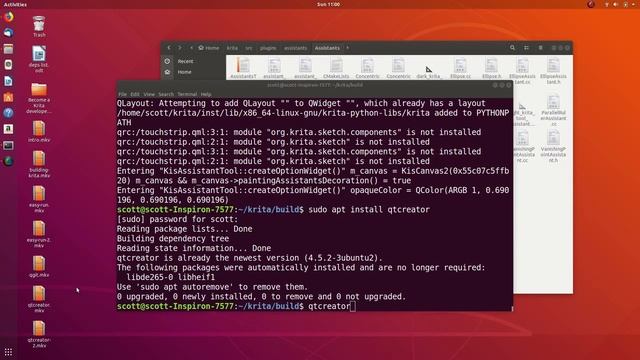The width and height of the screenshot is (640, 360).
Task: Select the Terminal icon in the dock
Action: click(8, 145)
